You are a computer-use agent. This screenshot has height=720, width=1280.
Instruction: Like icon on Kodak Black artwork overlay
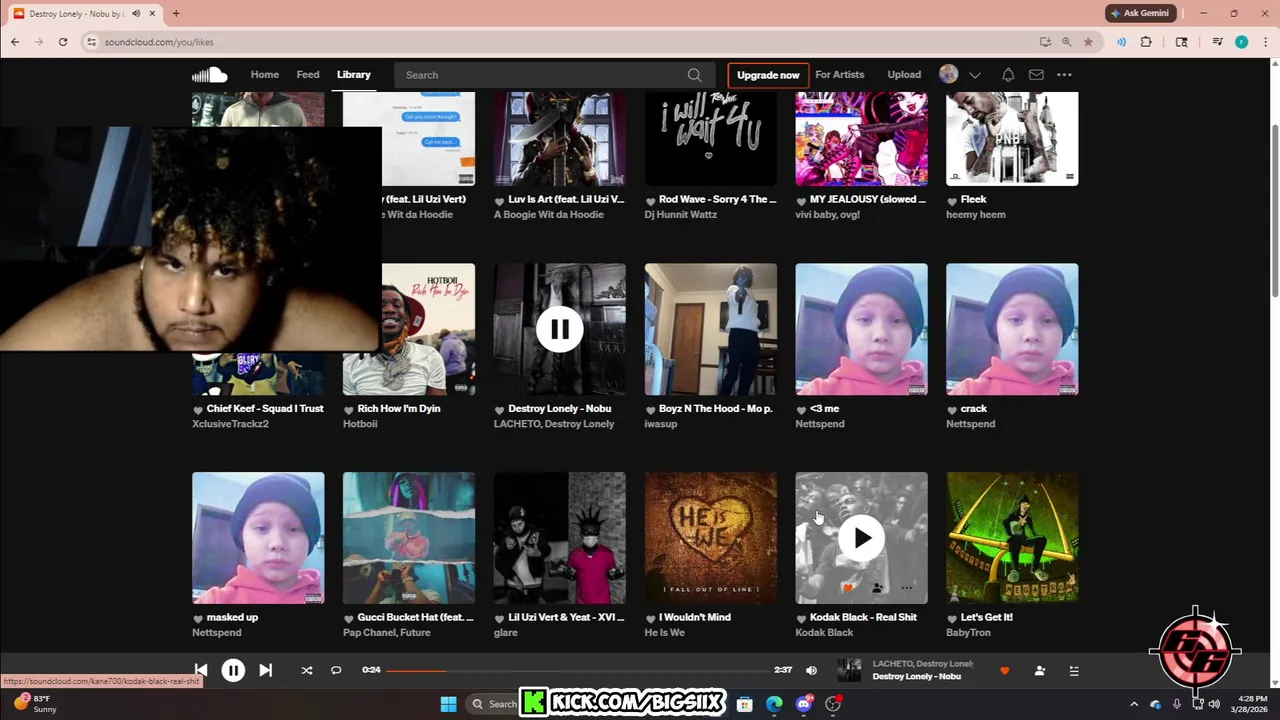848,588
